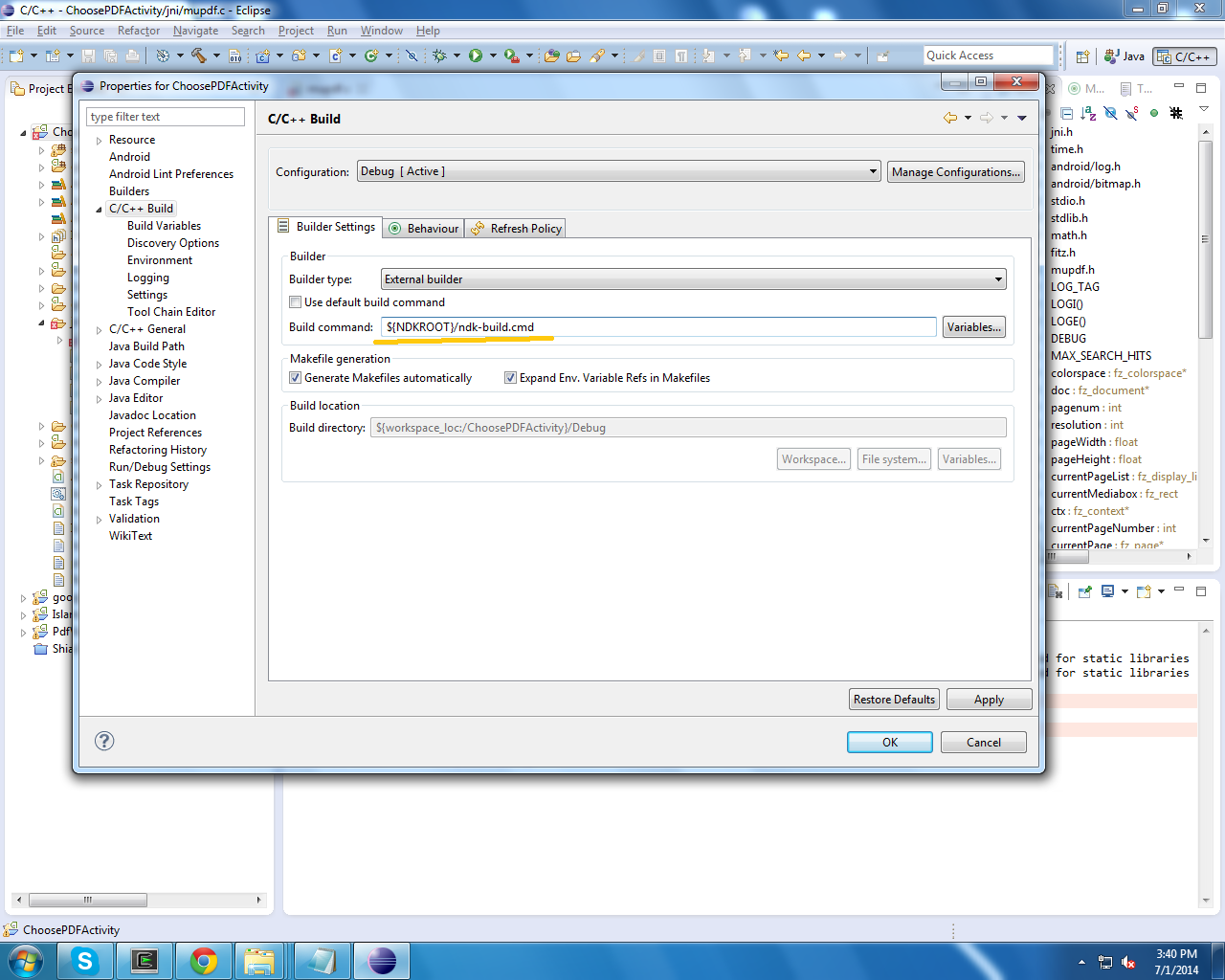This screenshot has width=1225, height=980.
Task: Uncheck Expand Env. Variable Refs in Makefiles
Action: tap(510, 378)
